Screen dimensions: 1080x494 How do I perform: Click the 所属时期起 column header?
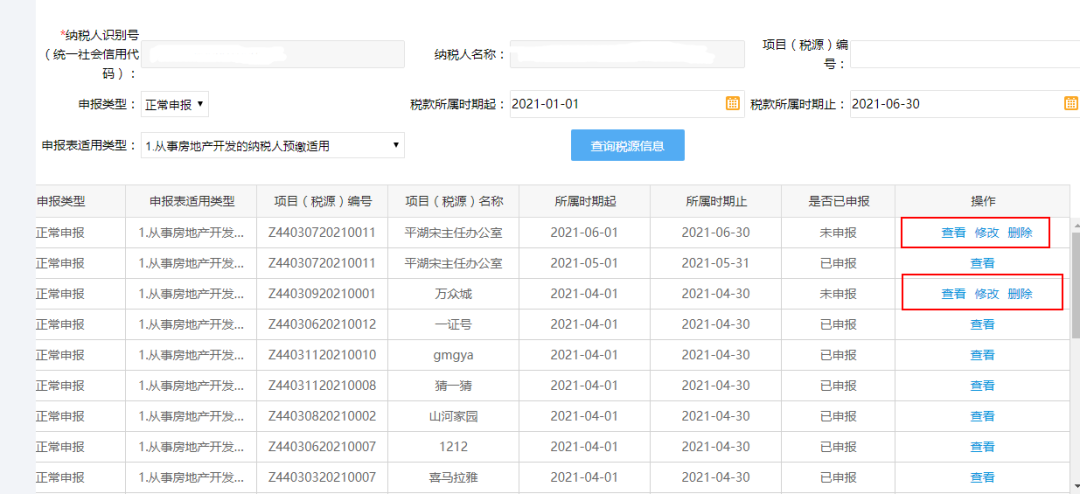(x=585, y=201)
